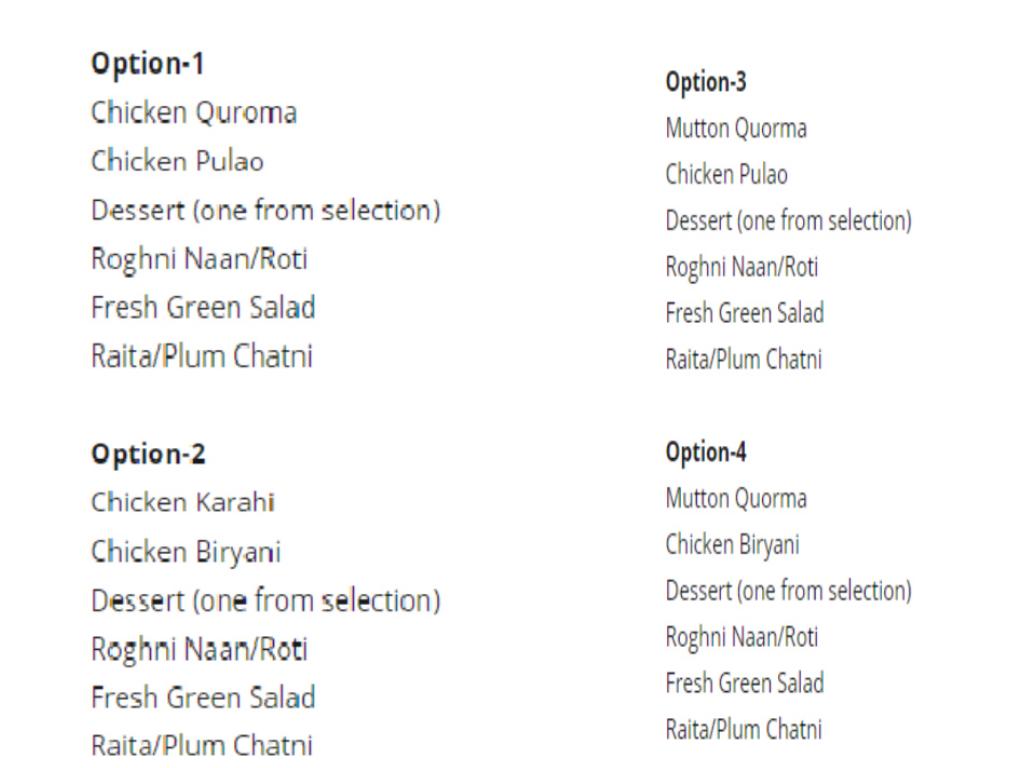Click the Option-1 heading
1024x768 pixels.
point(147,65)
